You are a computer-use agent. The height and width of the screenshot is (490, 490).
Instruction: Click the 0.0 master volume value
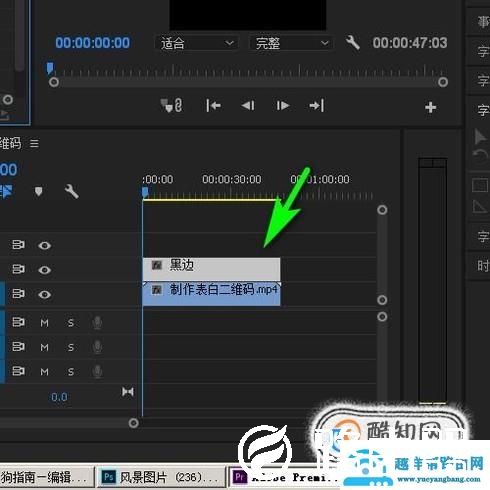click(x=59, y=397)
